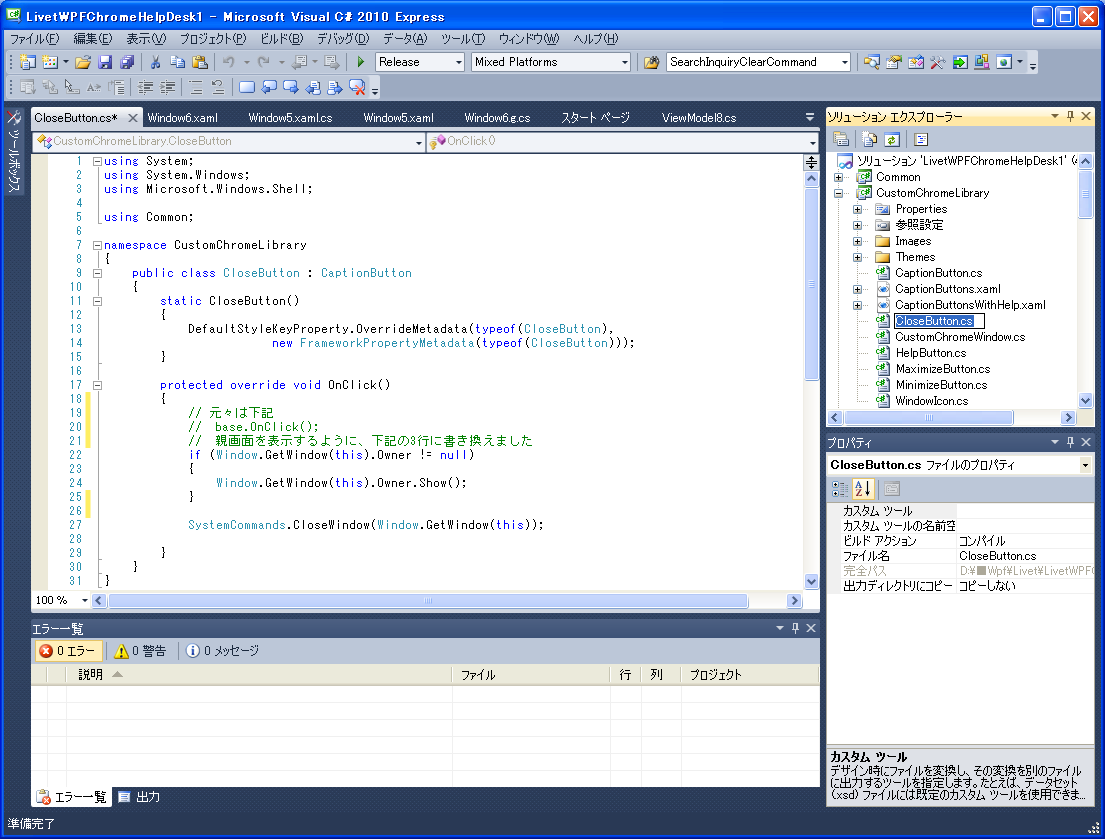Pin the エラー一覧 error list panel
The width and height of the screenshot is (1105, 839).
point(796,628)
